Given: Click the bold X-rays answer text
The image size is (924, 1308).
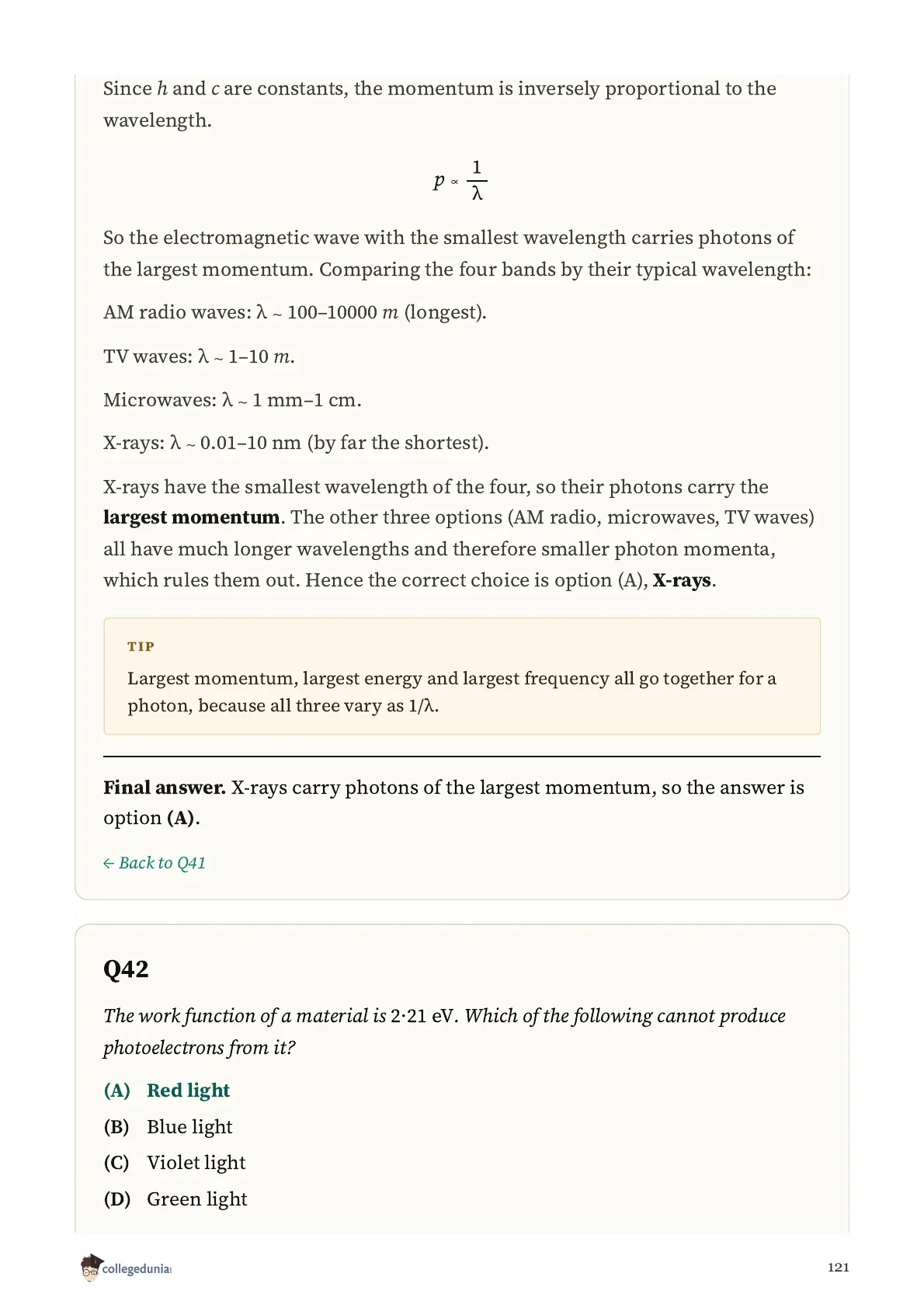Looking at the screenshot, I should 682,581.
